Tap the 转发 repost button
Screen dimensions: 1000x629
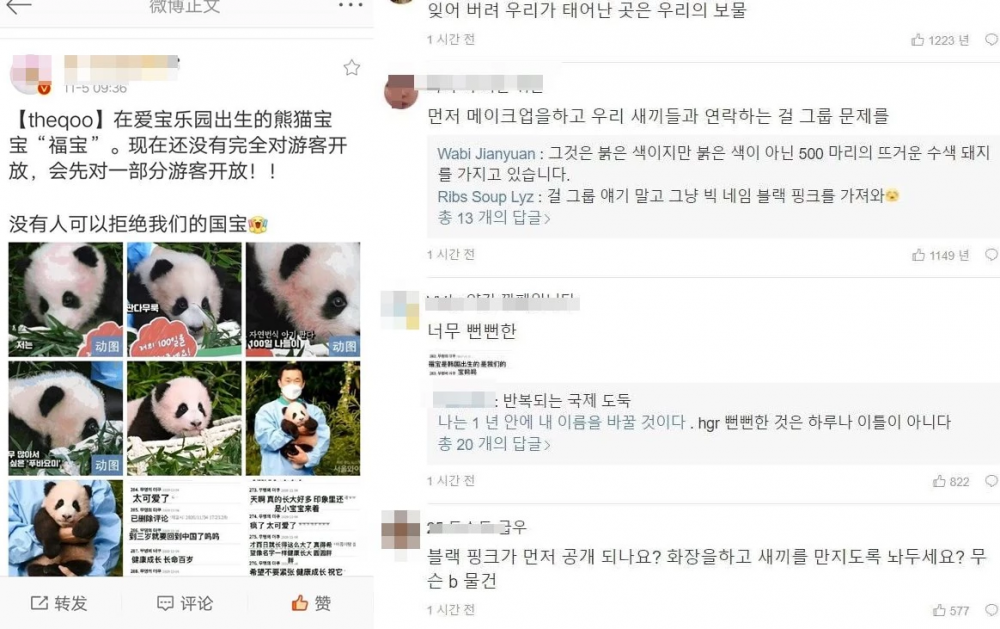tap(59, 603)
